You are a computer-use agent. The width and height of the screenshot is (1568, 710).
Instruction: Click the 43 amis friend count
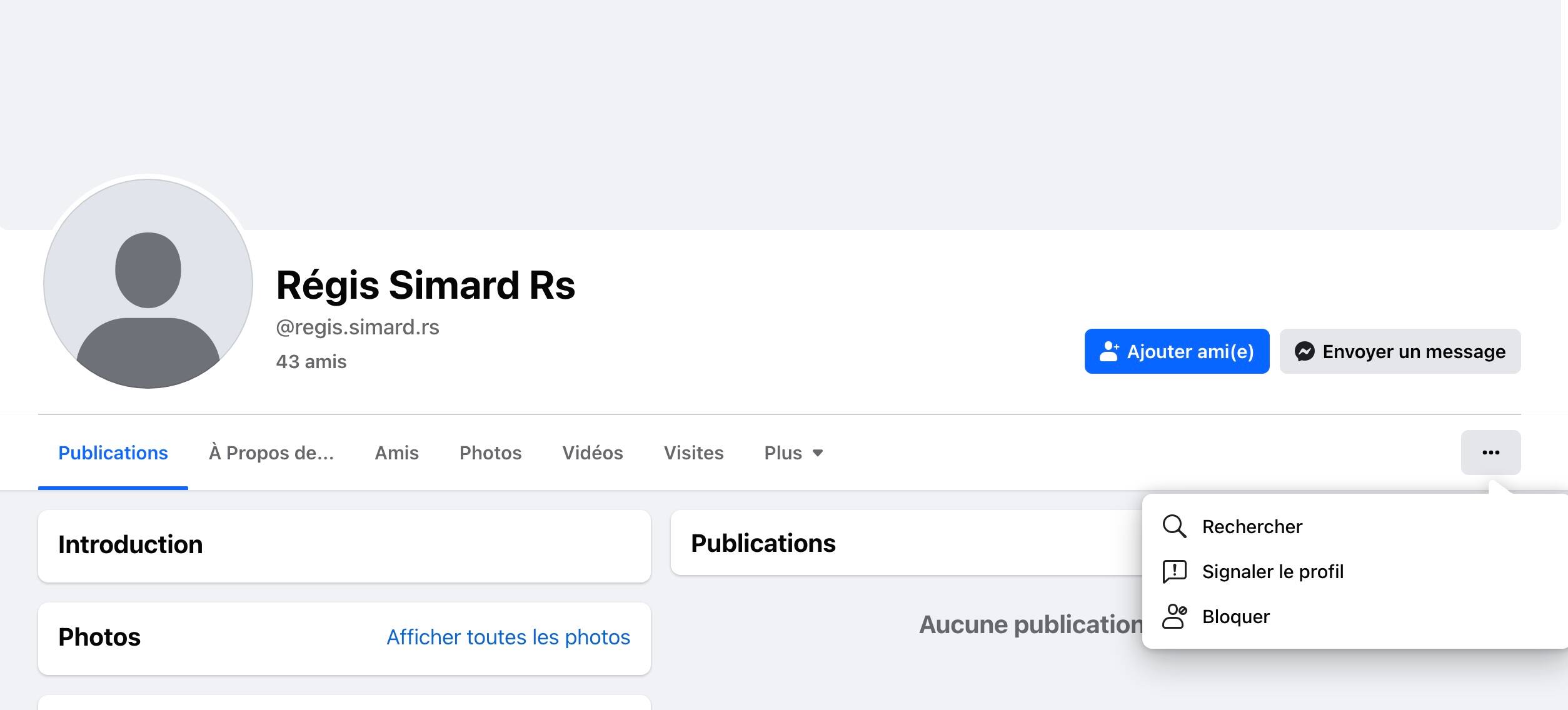click(311, 361)
